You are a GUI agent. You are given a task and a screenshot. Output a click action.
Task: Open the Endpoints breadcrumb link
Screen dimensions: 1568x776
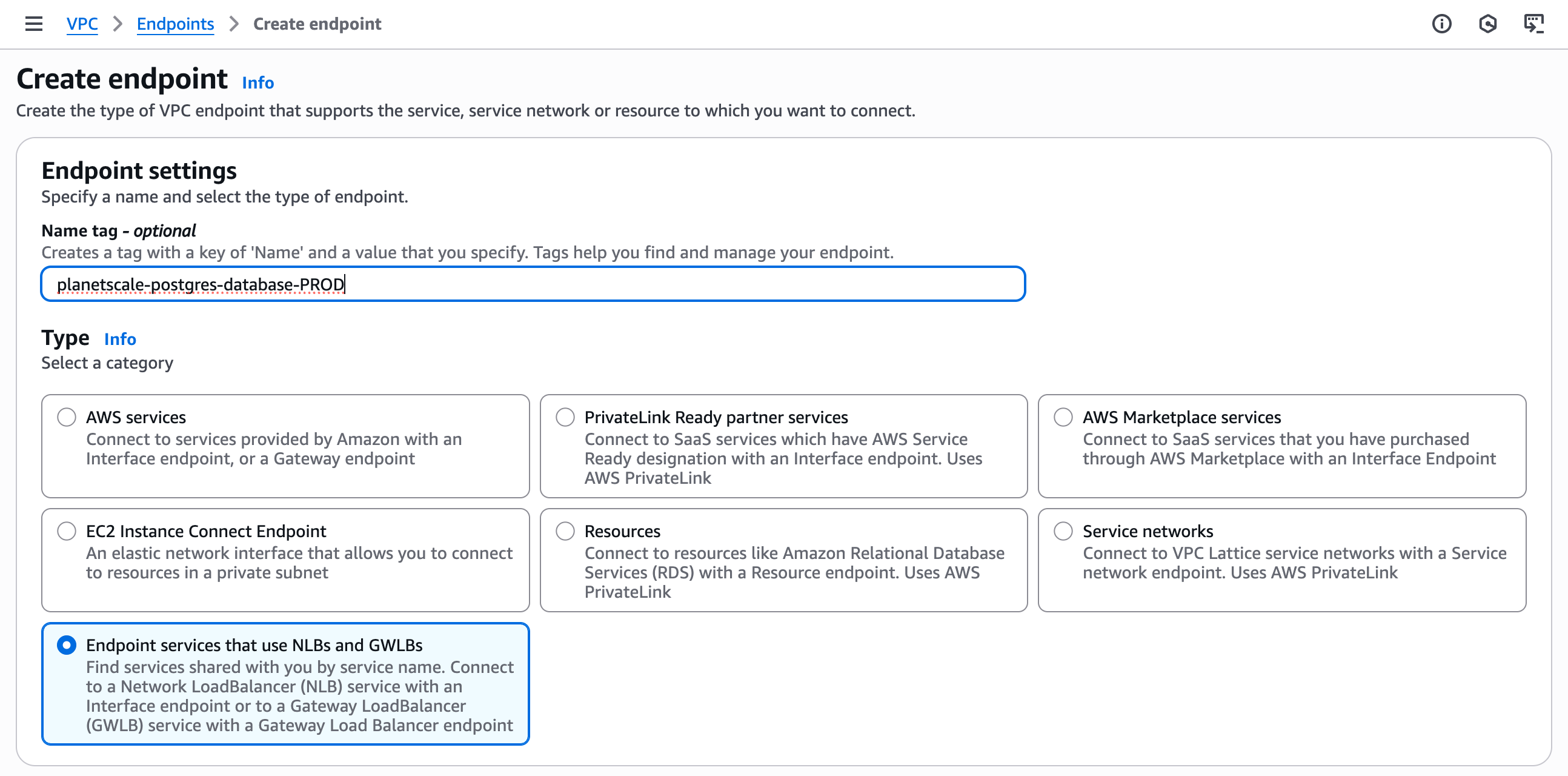(175, 24)
